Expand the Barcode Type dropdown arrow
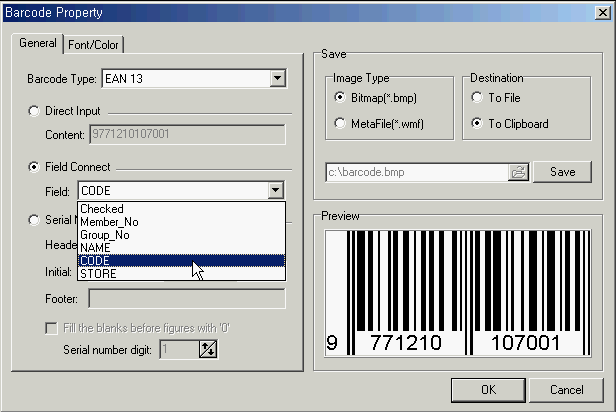The height and width of the screenshot is (412, 616). (x=277, y=78)
